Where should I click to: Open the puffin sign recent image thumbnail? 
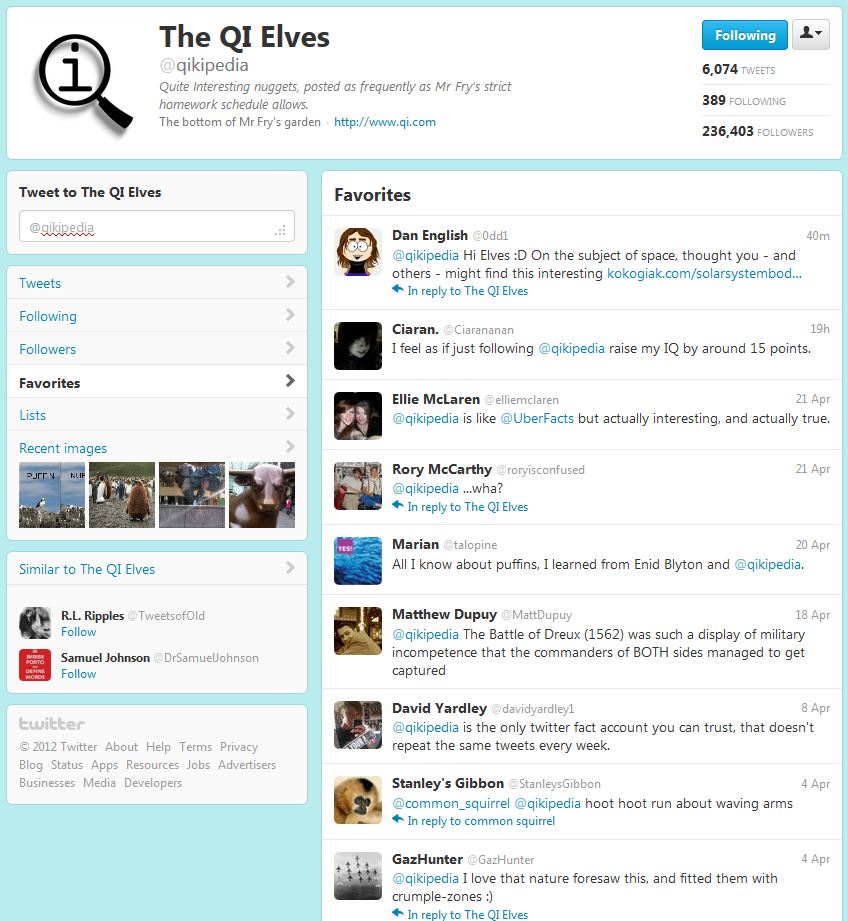pyautogui.click(x=52, y=495)
